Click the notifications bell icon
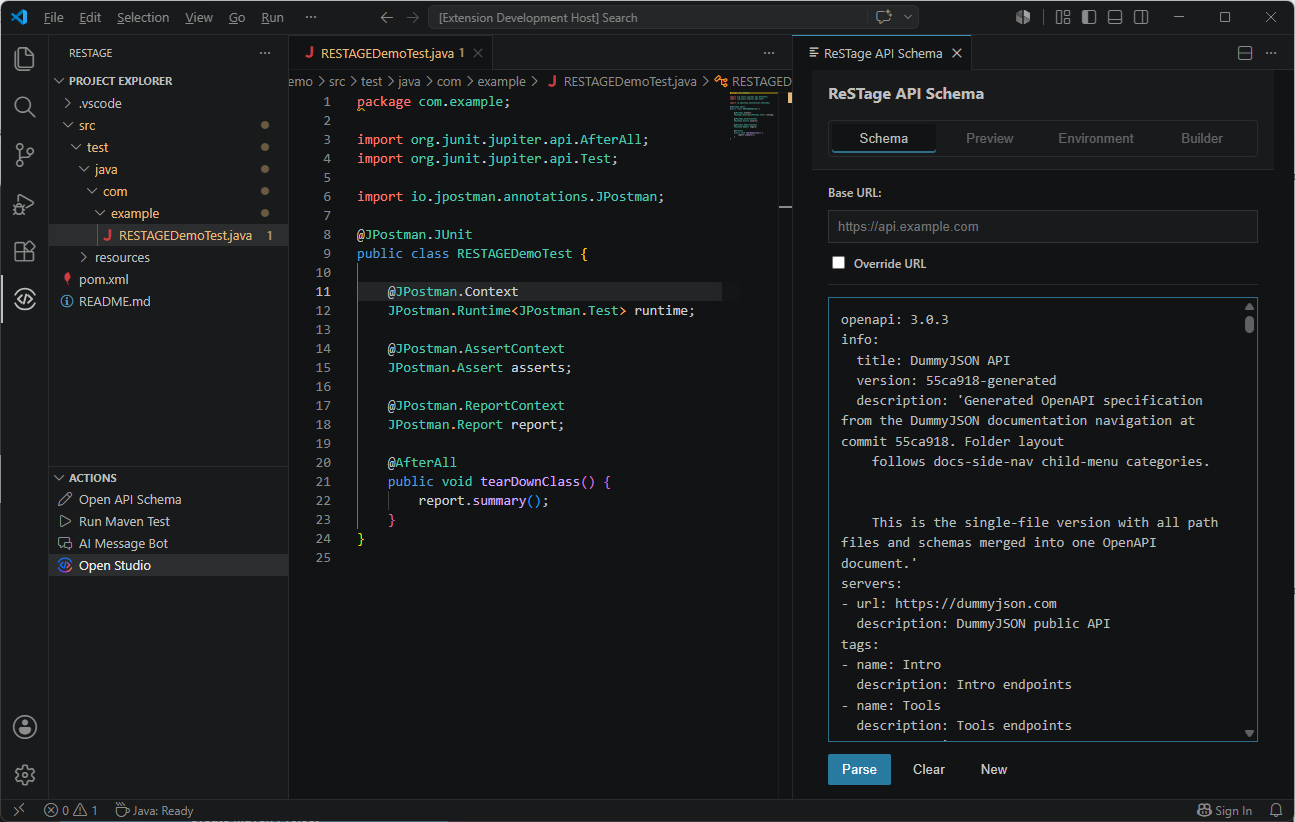1295x822 pixels. [x=1276, y=810]
